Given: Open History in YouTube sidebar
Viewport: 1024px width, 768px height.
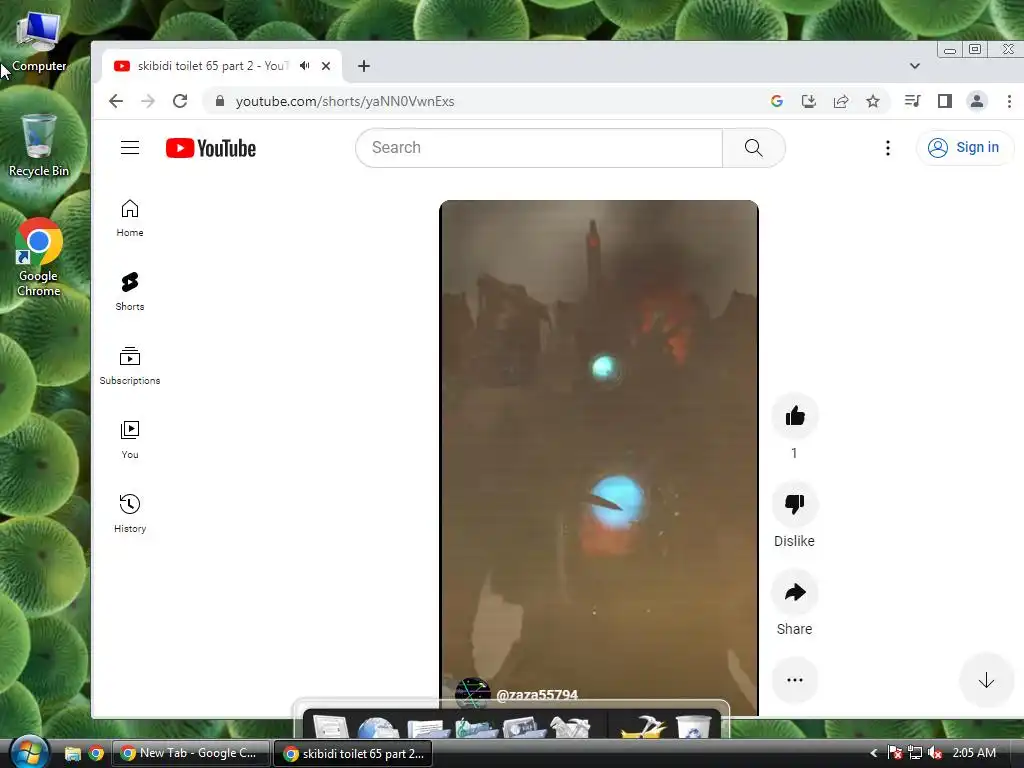Looking at the screenshot, I should [x=130, y=514].
